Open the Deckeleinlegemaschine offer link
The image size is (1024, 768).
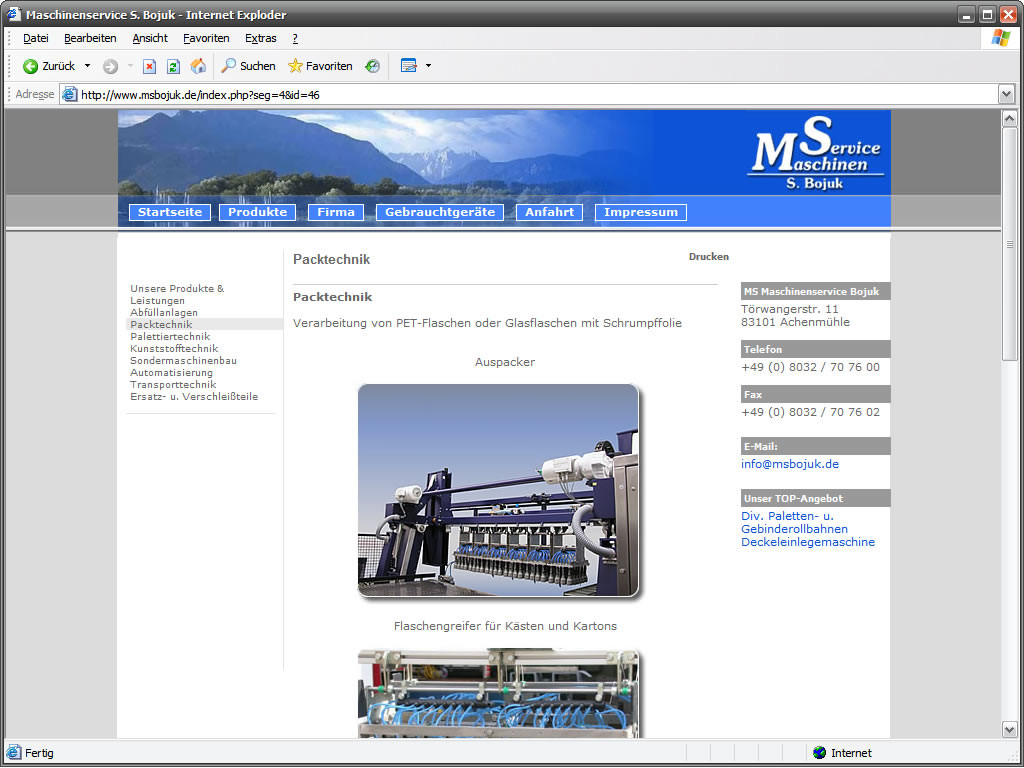coord(808,542)
